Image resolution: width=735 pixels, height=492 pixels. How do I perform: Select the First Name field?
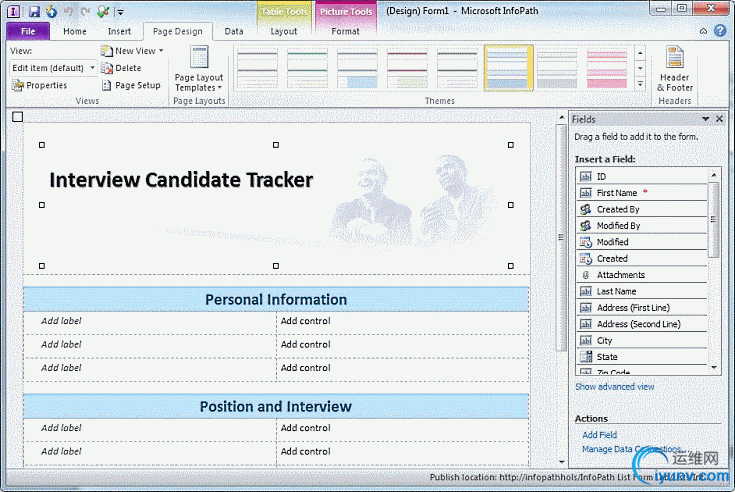(x=641, y=193)
